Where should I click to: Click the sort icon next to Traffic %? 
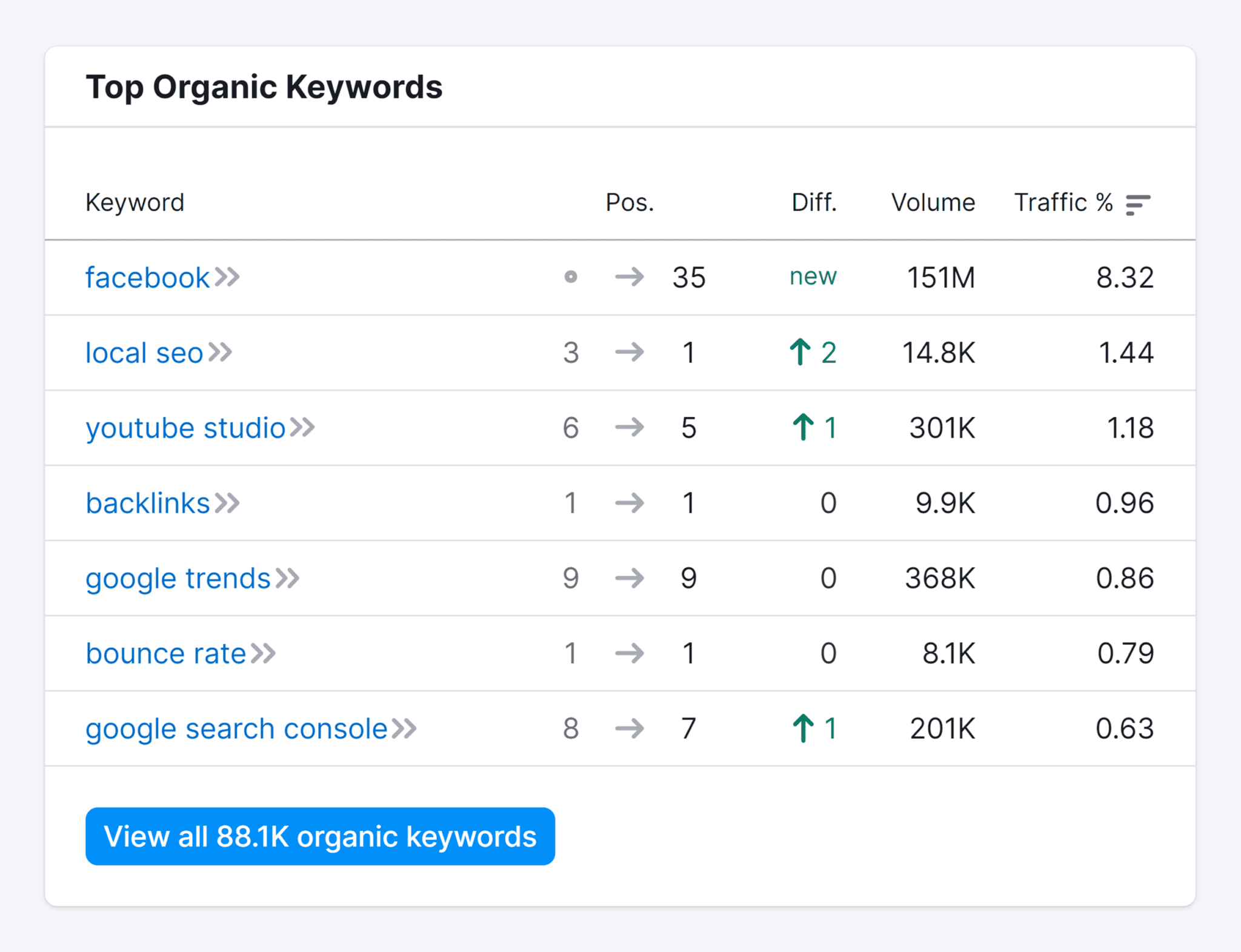click(1138, 203)
